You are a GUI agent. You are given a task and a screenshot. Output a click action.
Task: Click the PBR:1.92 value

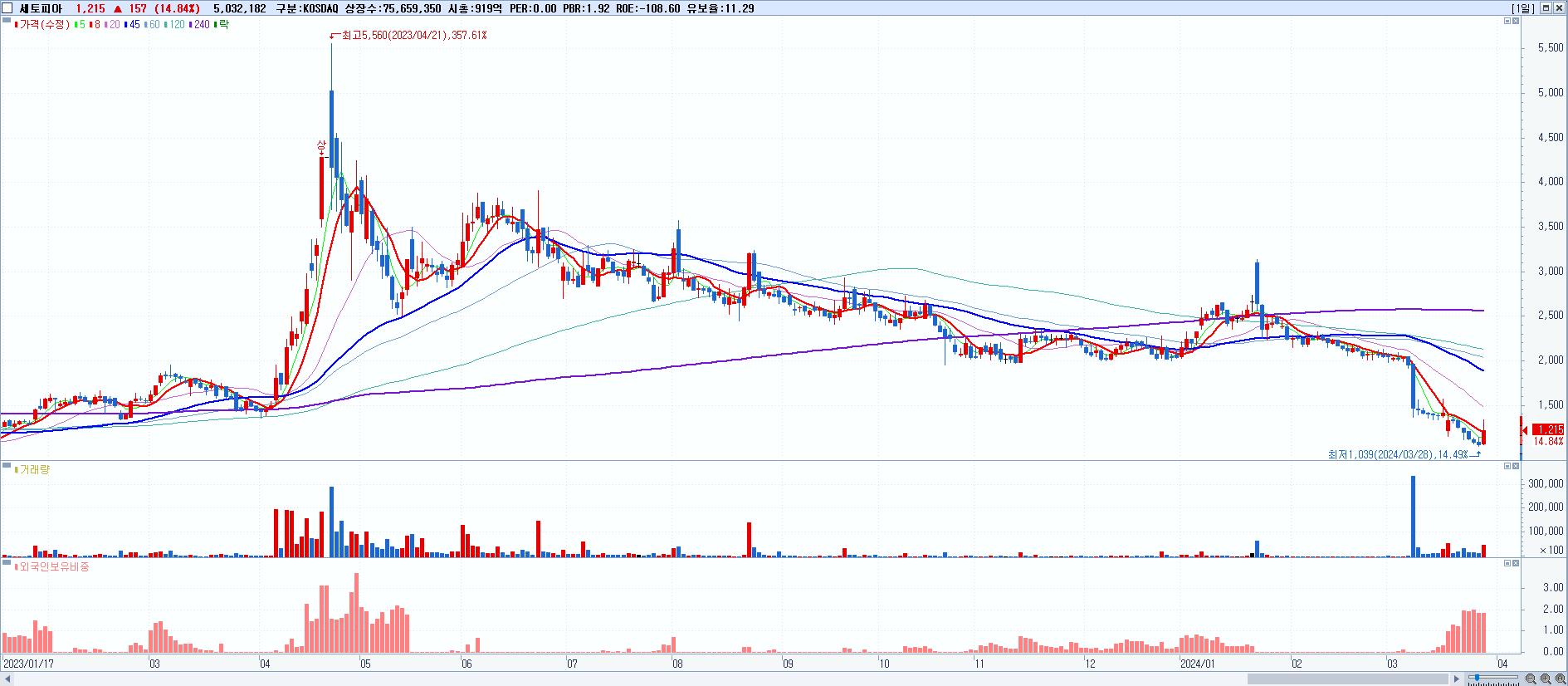584,8
